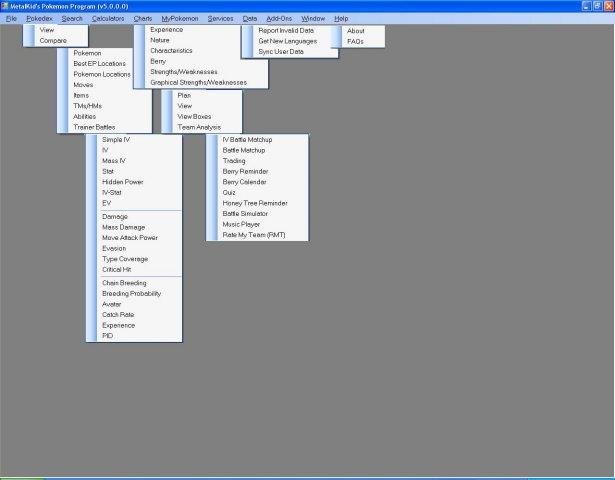Open the Search menu in the menu bar
Image resolution: width=615 pixels, height=480 pixels.
point(72,18)
